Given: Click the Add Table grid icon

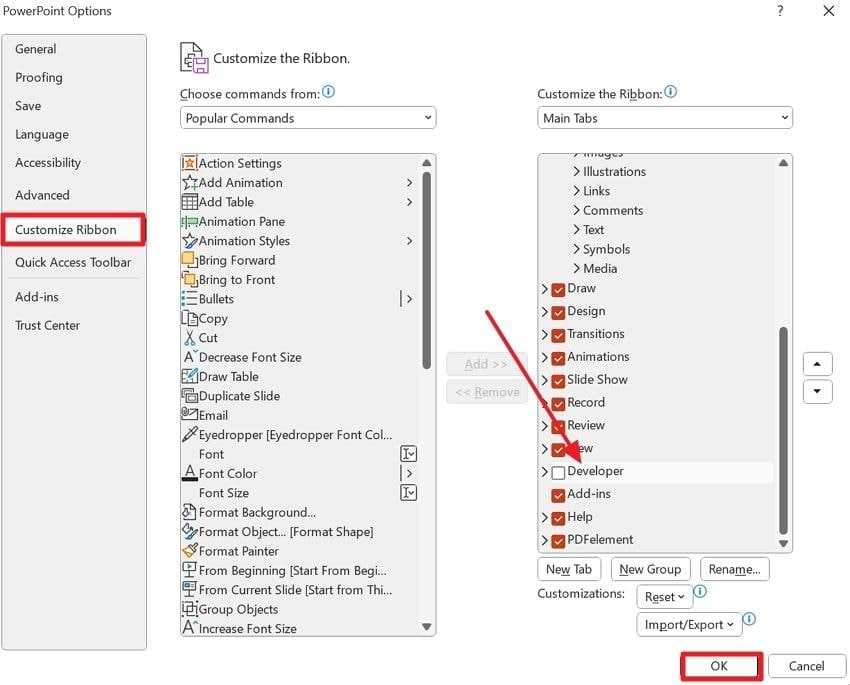Looking at the screenshot, I should tap(190, 202).
